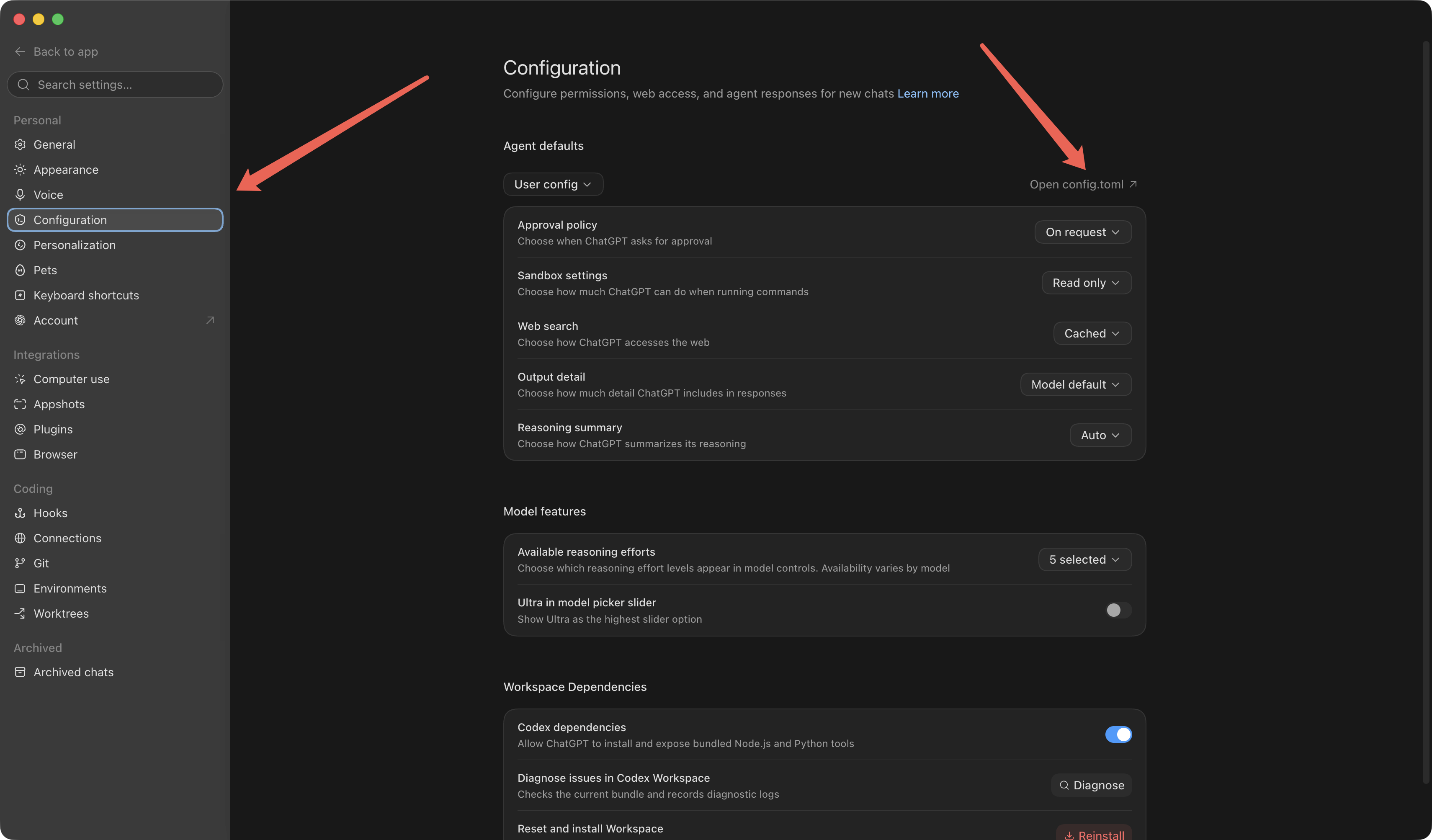Open the Environments settings page

coord(115,588)
